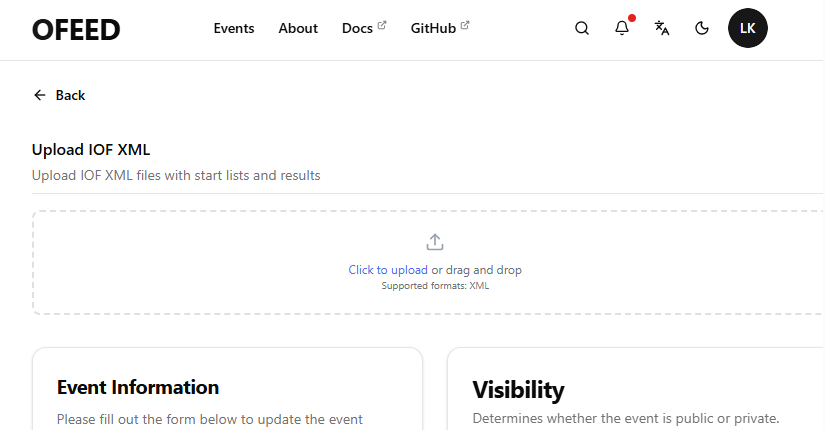825x430 pixels.
Task: Go to the Events page
Action: (234, 29)
